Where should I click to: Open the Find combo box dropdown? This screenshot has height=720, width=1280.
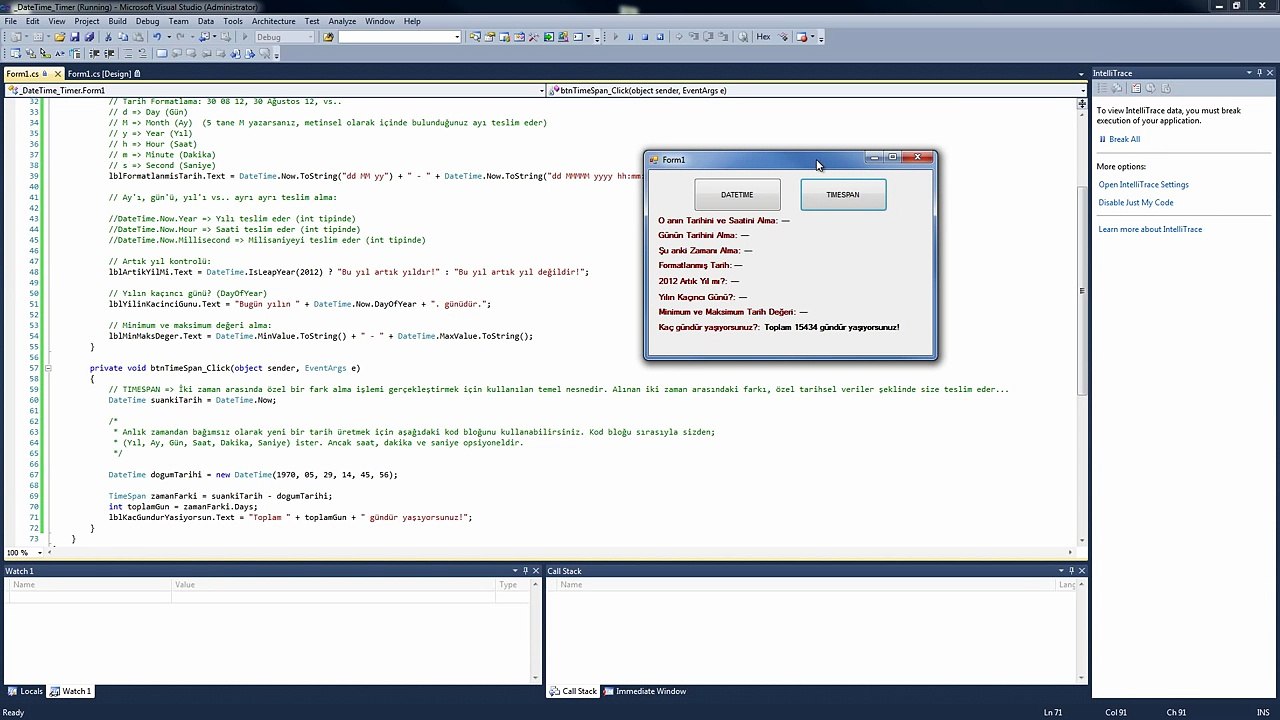[457, 37]
